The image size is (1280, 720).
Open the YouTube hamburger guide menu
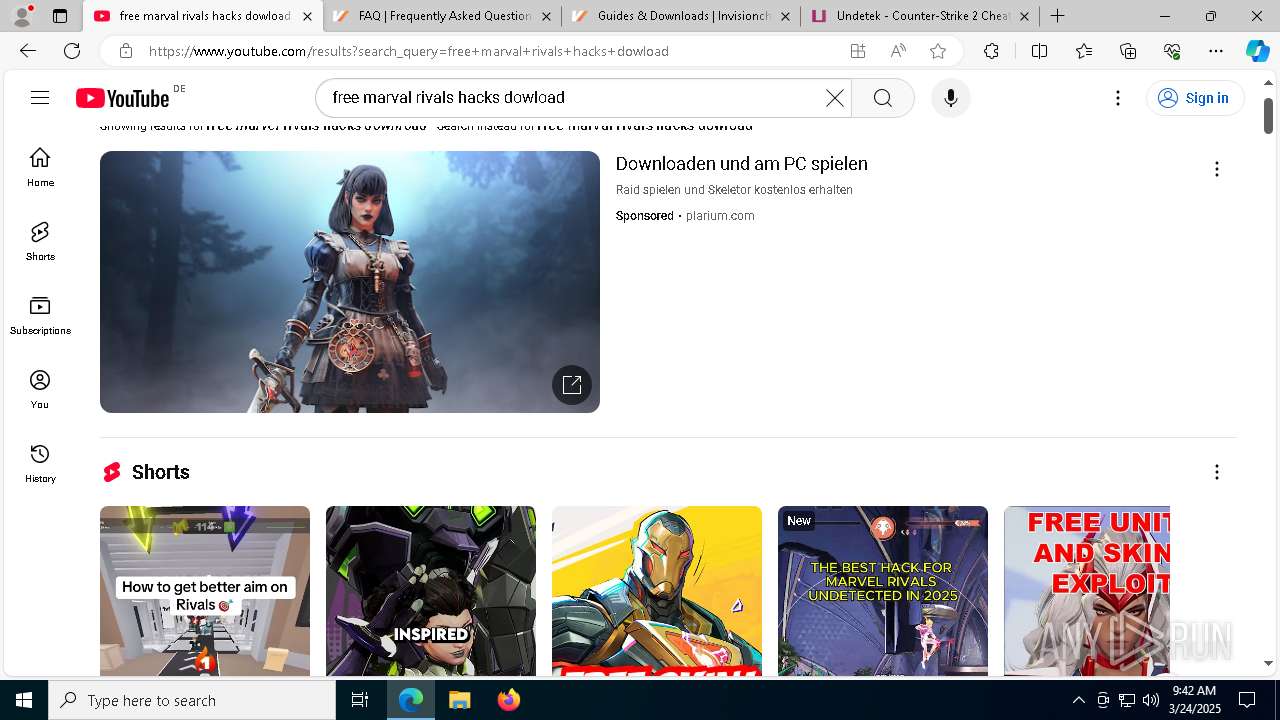[40, 97]
